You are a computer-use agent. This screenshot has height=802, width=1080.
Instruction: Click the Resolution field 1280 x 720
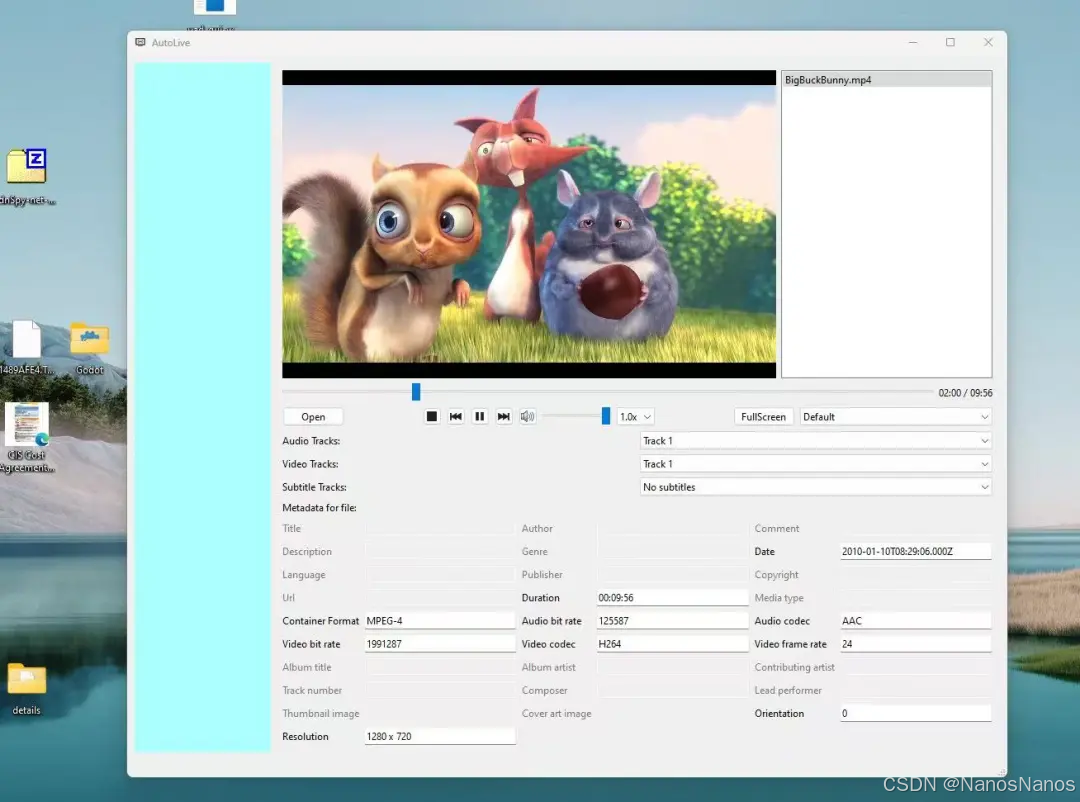(x=440, y=737)
